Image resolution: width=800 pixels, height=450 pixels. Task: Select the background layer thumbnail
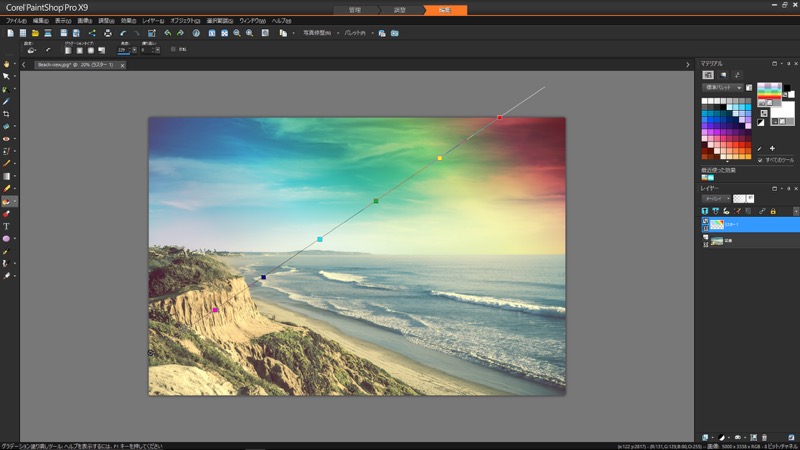[x=717, y=241]
